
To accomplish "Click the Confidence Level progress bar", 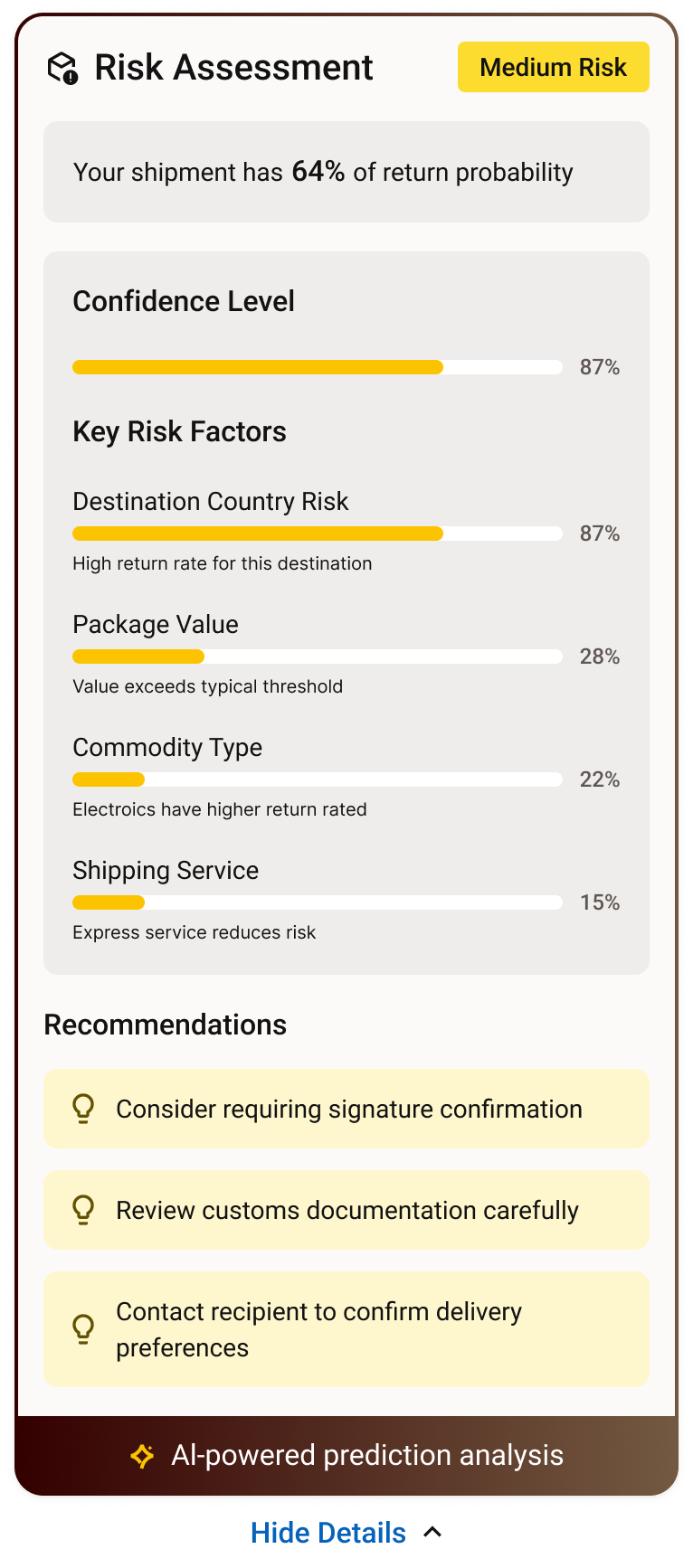I will (x=317, y=367).
